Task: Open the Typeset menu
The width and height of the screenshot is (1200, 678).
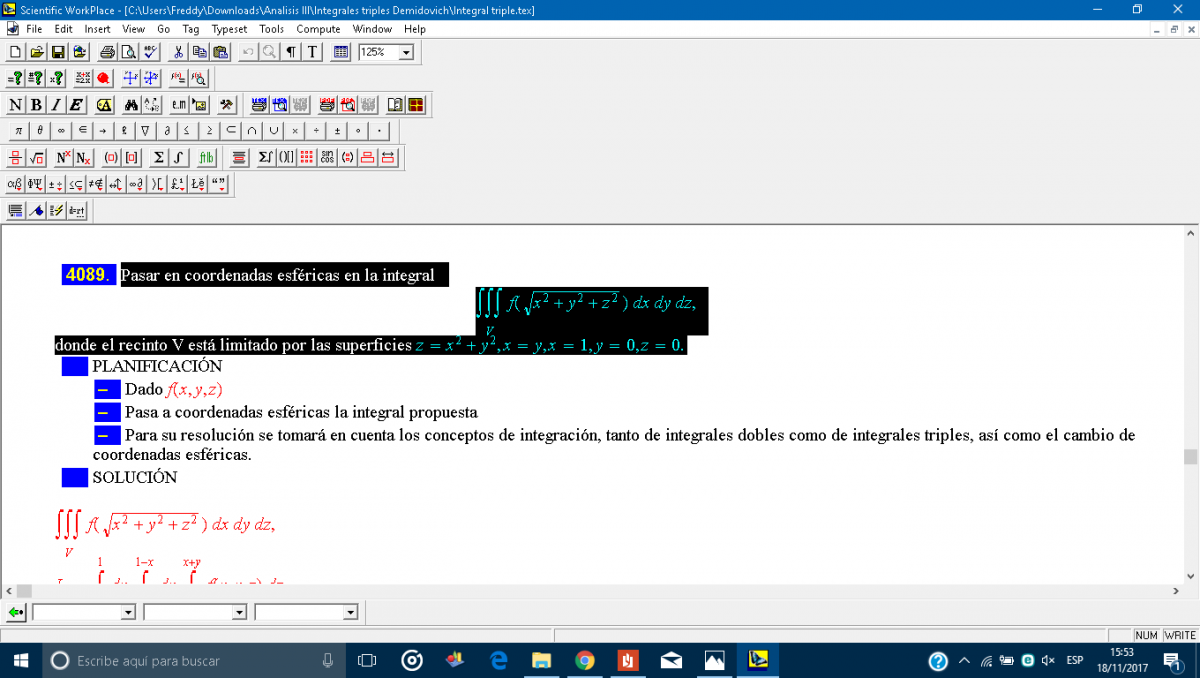Action: (x=229, y=29)
